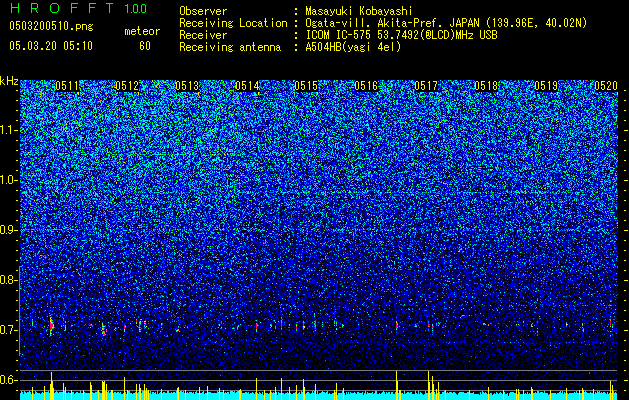629x400 pixels.
Task: Click observer name Masayuki Kobayashi
Action: click(x=359, y=11)
